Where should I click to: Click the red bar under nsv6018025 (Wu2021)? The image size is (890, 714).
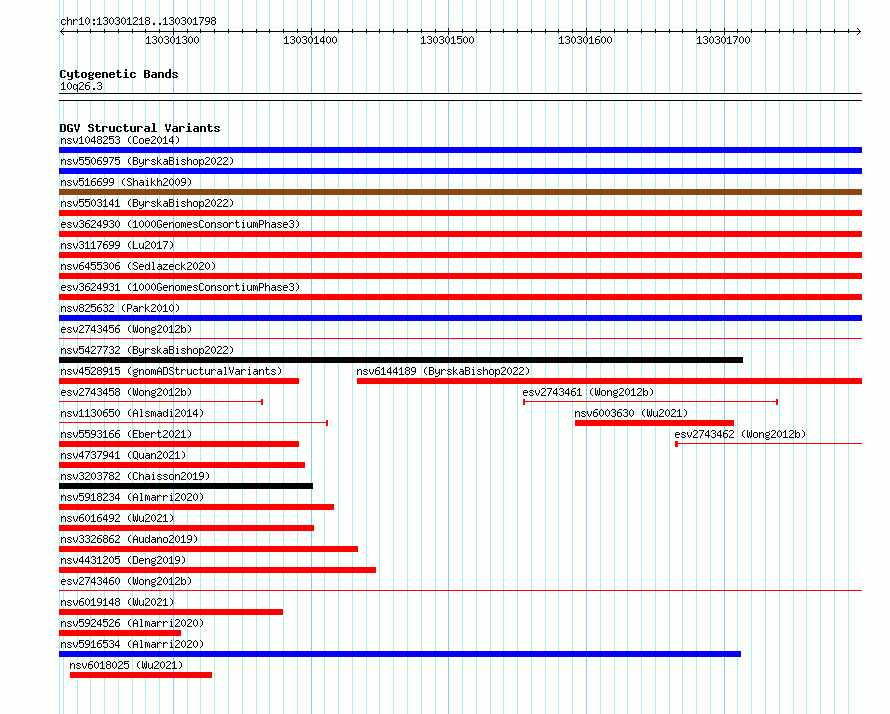pos(141,675)
